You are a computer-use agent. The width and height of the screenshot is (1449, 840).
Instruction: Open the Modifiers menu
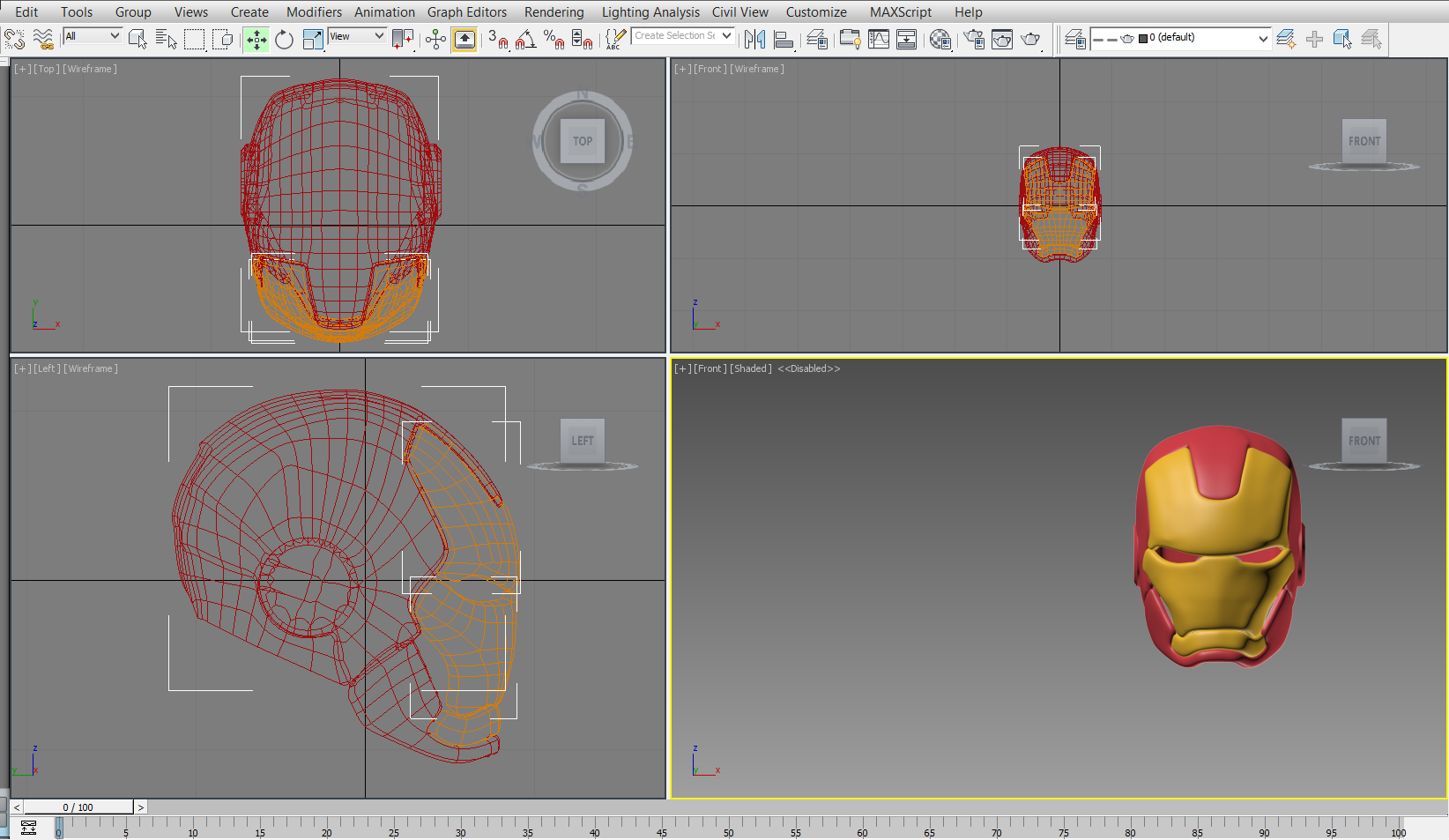pyautogui.click(x=314, y=12)
